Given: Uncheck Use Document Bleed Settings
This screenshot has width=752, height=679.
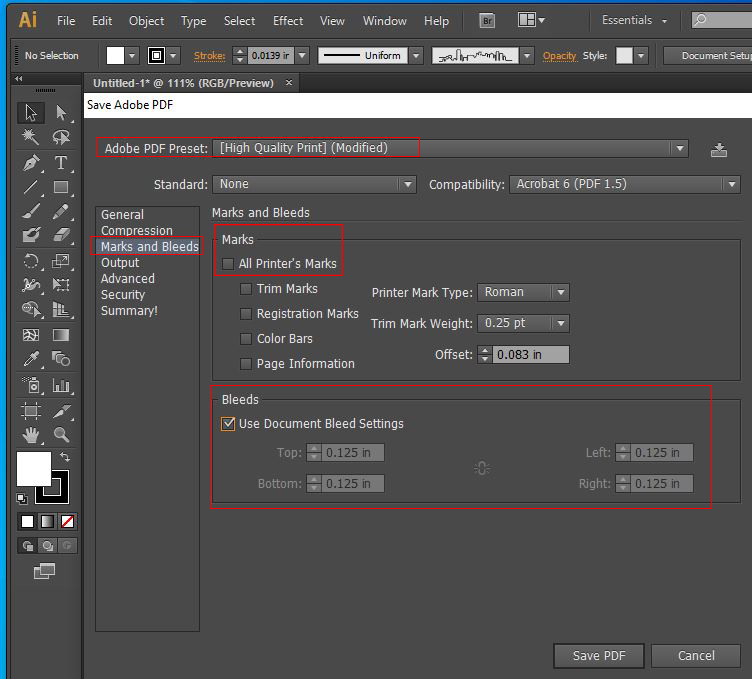Looking at the screenshot, I should click(229, 424).
